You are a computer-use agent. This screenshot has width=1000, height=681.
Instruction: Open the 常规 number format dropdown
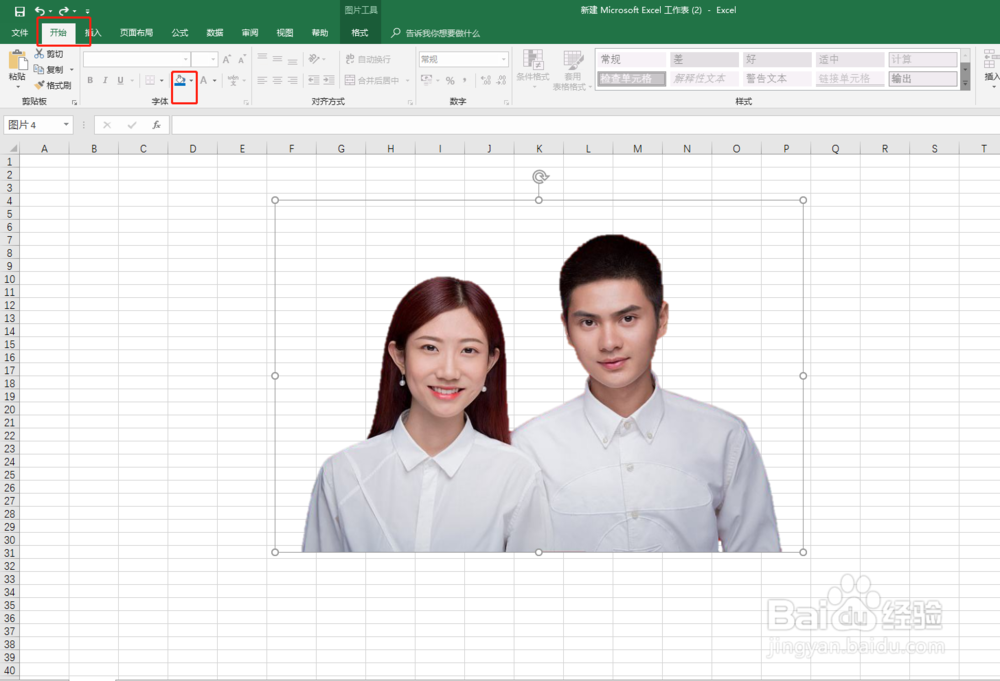tap(464, 59)
